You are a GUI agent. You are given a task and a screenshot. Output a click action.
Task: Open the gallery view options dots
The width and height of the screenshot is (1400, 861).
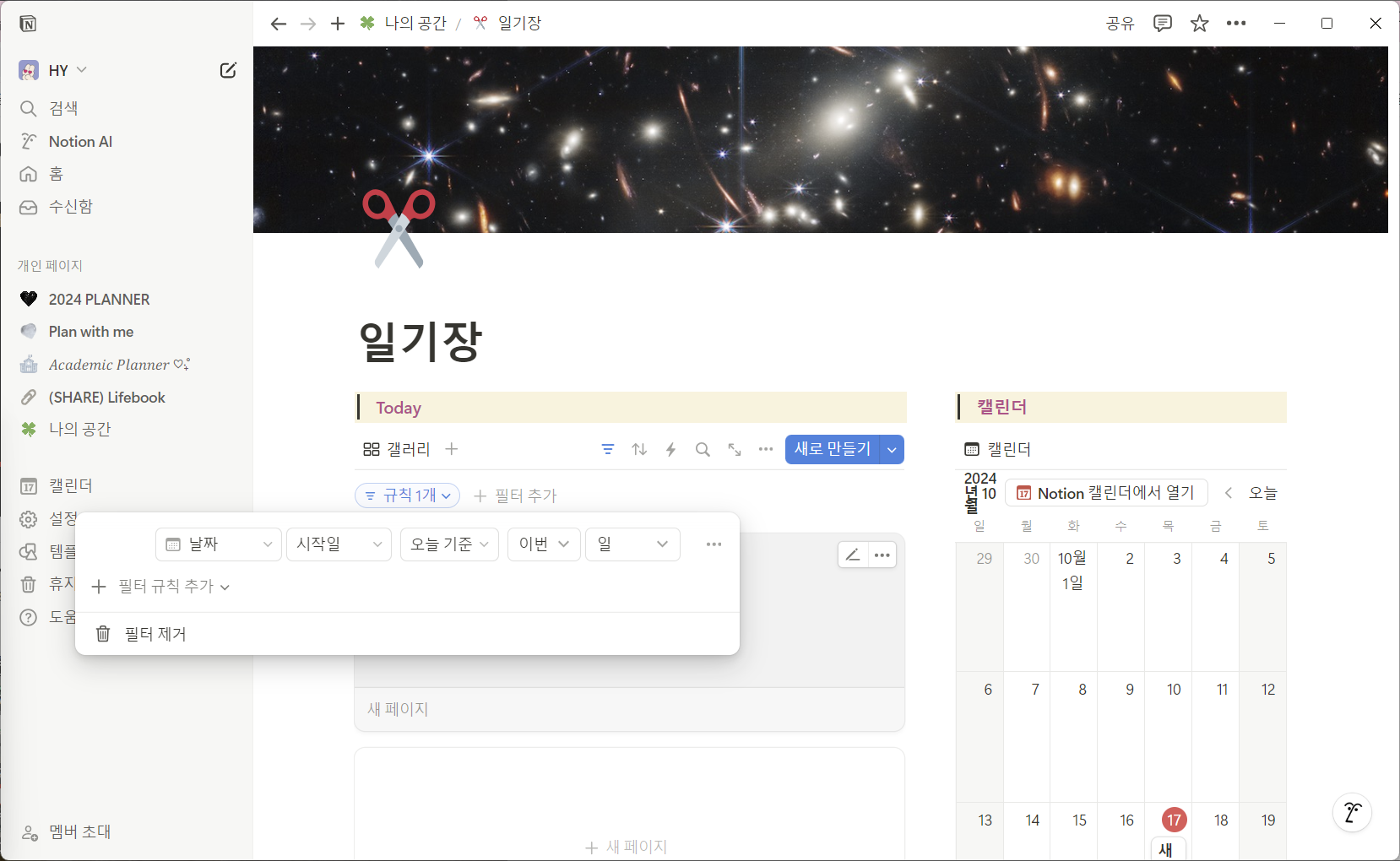pyautogui.click(x=766, y=449)
